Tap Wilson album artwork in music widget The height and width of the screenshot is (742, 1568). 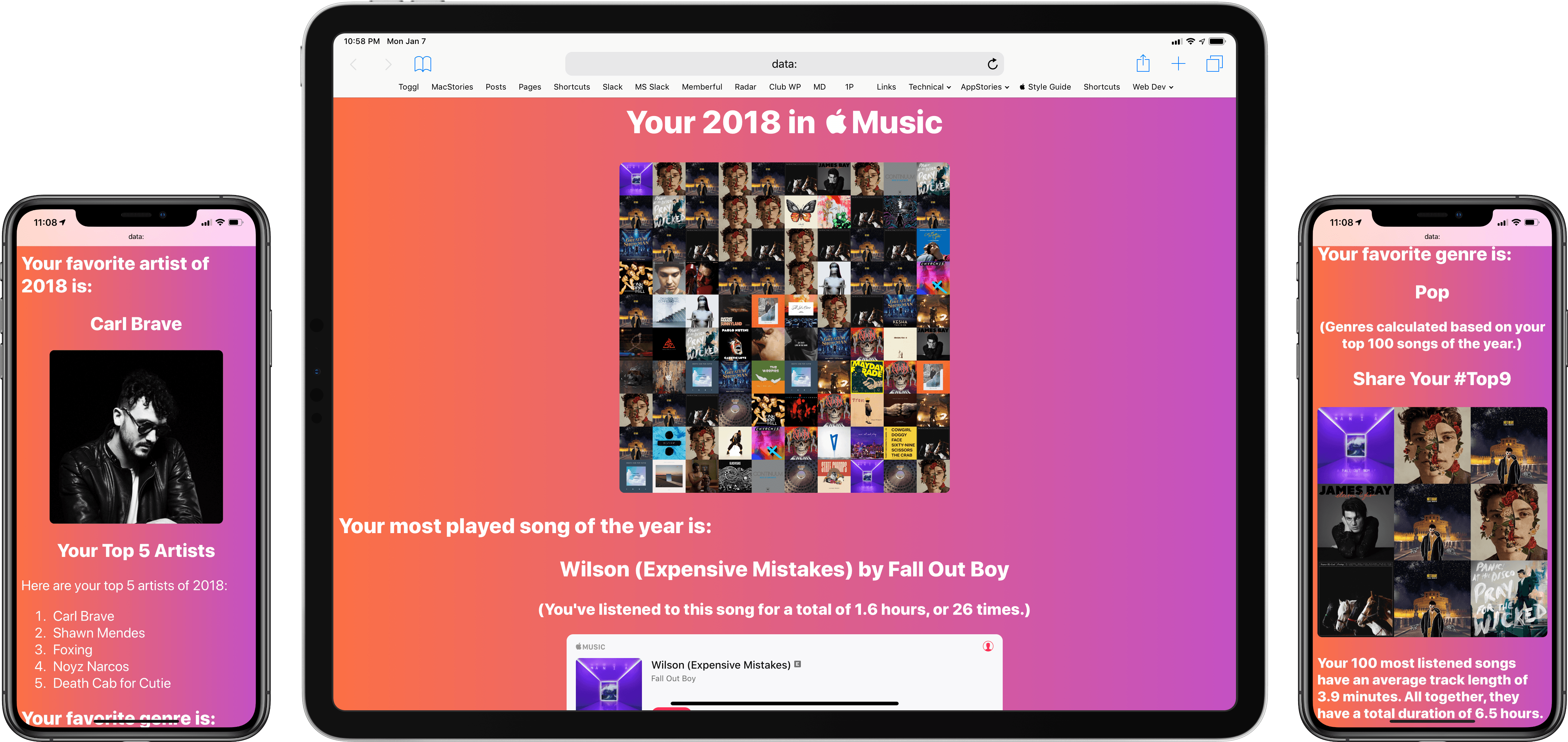pyautogui.click(x=608, y=683)
